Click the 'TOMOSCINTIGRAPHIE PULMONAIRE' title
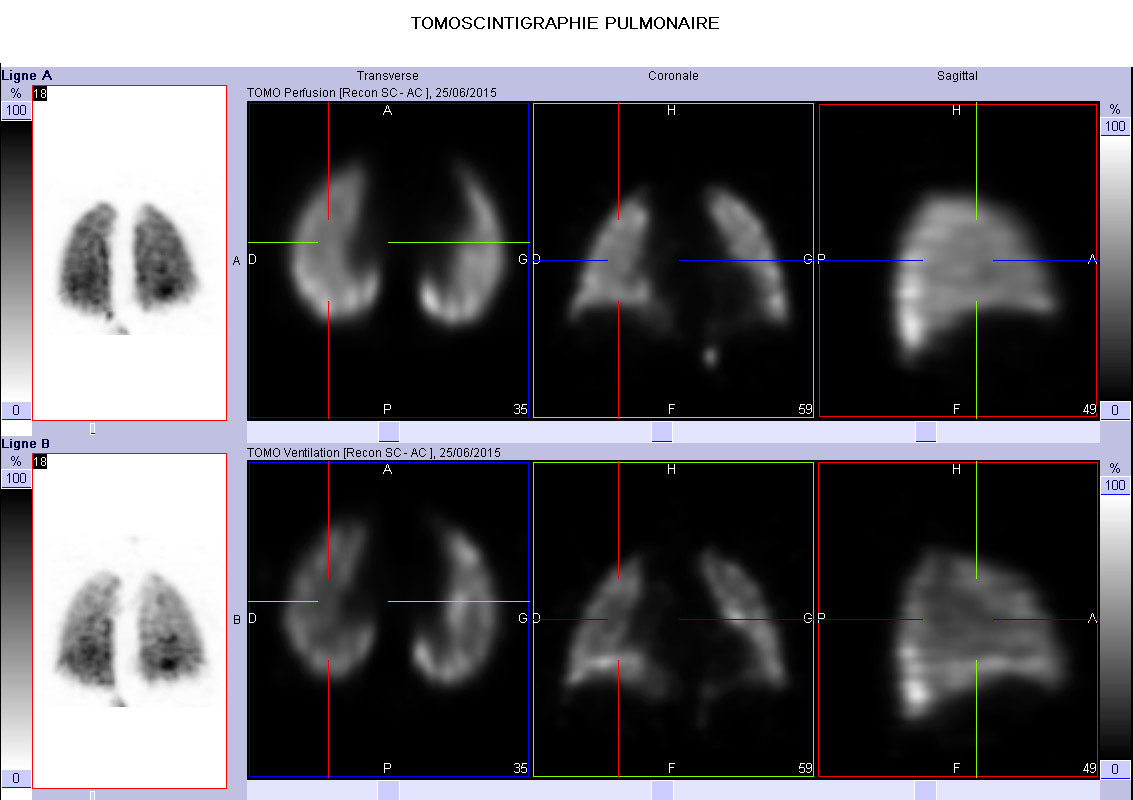 (565, 24)
